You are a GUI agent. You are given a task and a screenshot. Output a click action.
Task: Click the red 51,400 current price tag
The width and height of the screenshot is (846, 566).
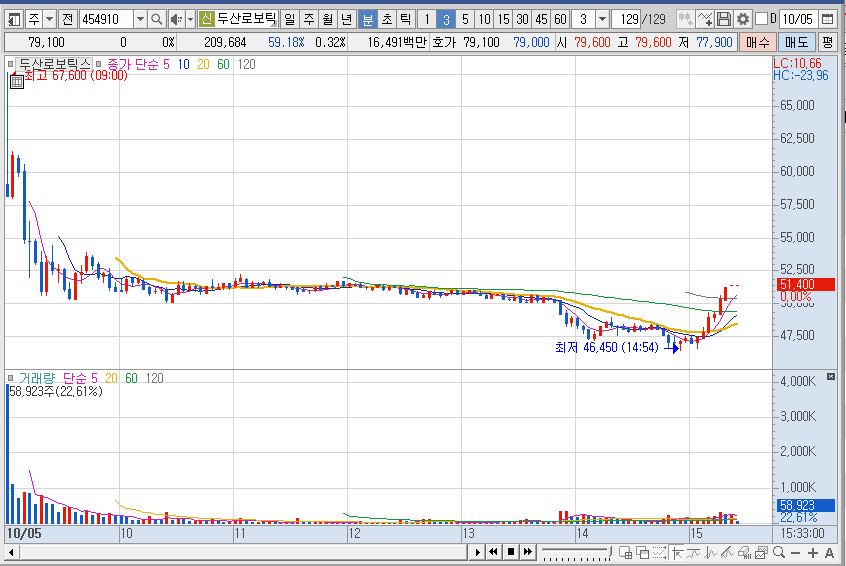806,284
